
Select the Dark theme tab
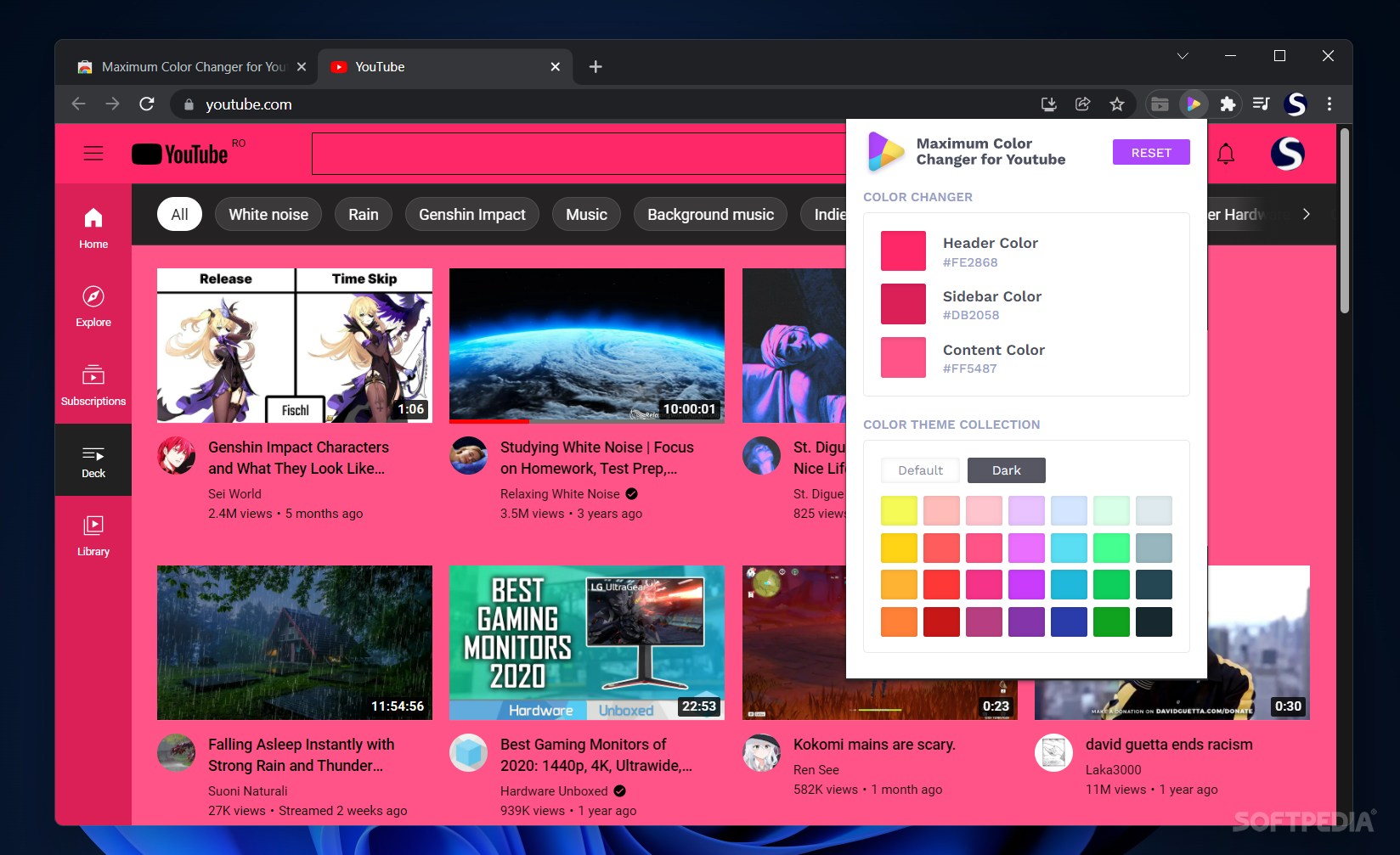[1007, 470]
